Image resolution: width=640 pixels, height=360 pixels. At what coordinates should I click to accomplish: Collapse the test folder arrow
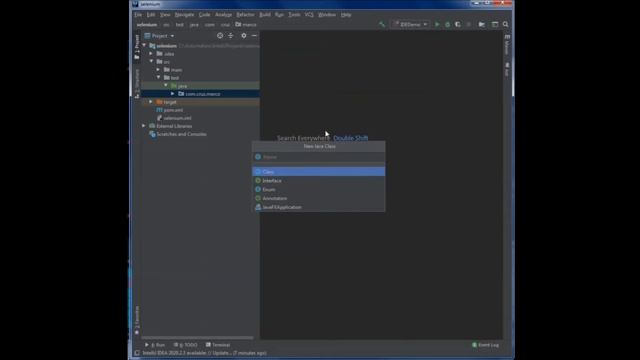tap(158, 78)
